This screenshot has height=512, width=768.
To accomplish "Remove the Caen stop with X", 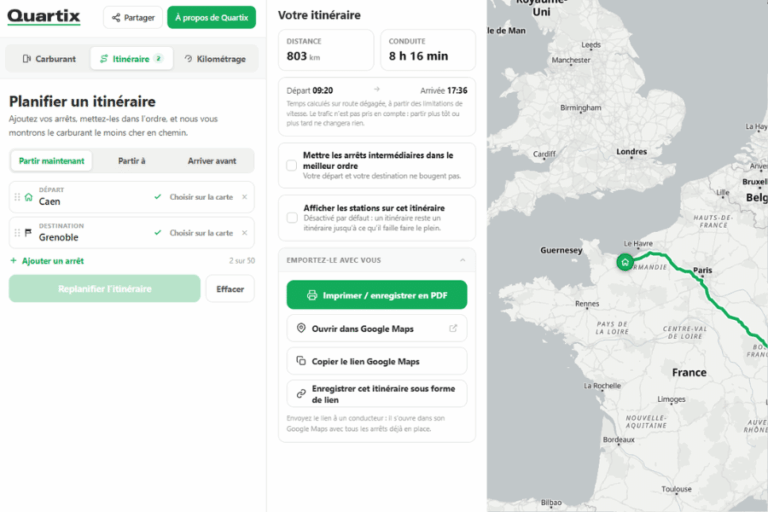I will (244, 197).
